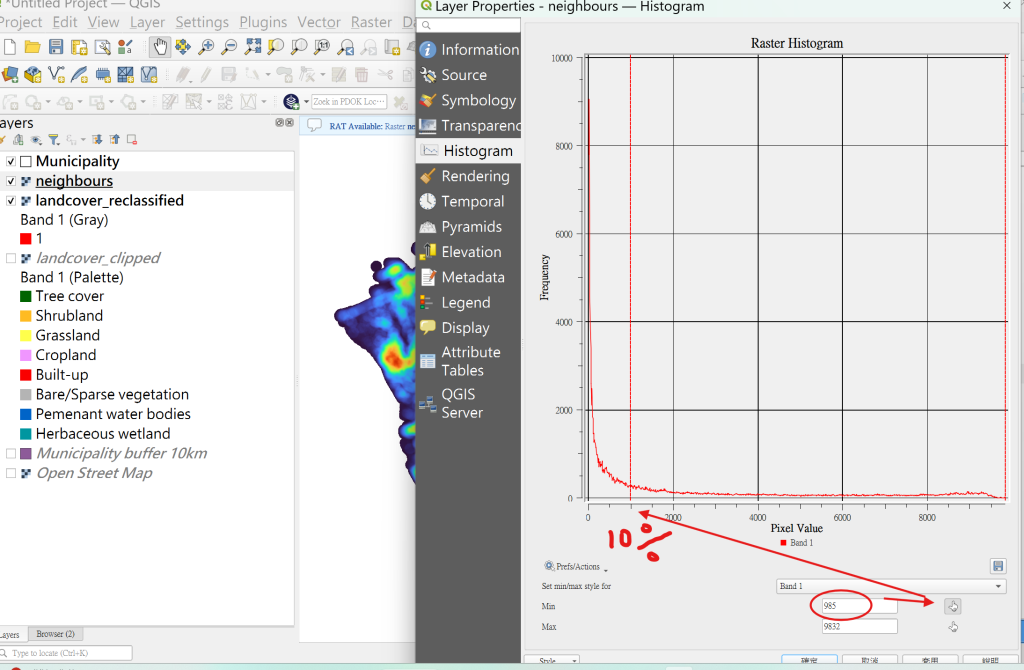Switch to Pyramids tab in Layer Properties

468,227
